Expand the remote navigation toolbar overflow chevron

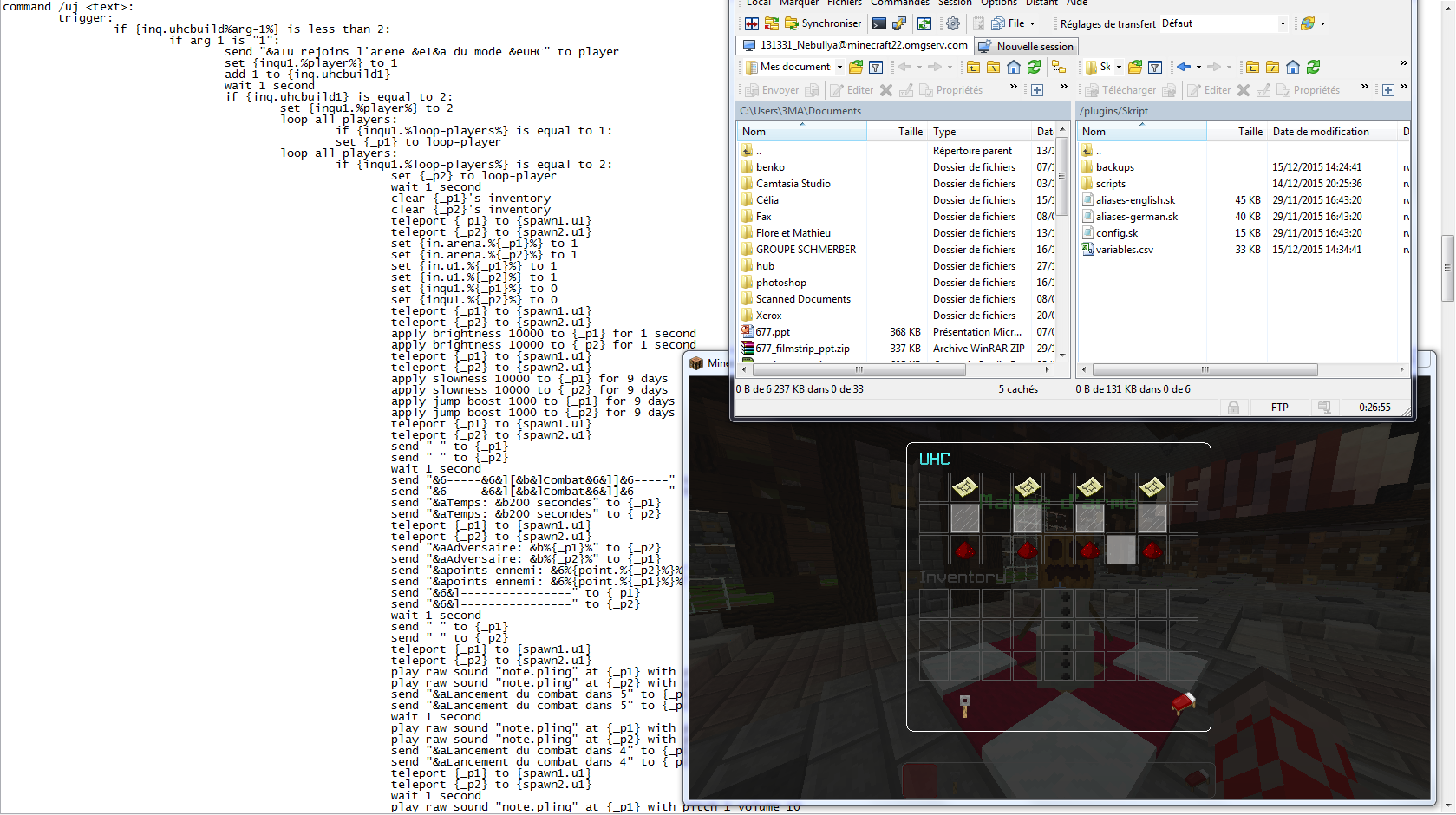1403,63
